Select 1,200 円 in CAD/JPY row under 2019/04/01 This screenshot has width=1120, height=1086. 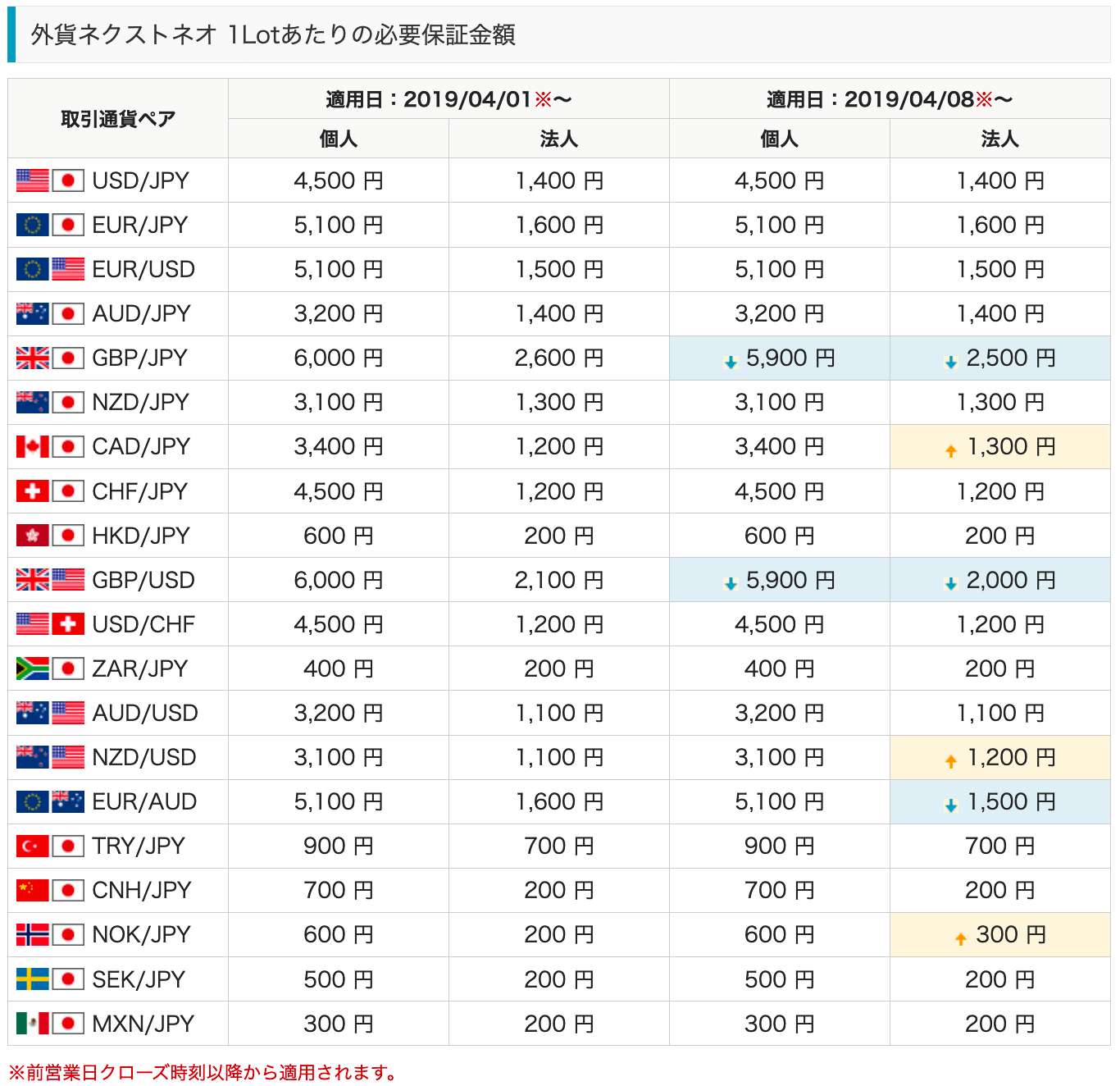coord(559,446)
